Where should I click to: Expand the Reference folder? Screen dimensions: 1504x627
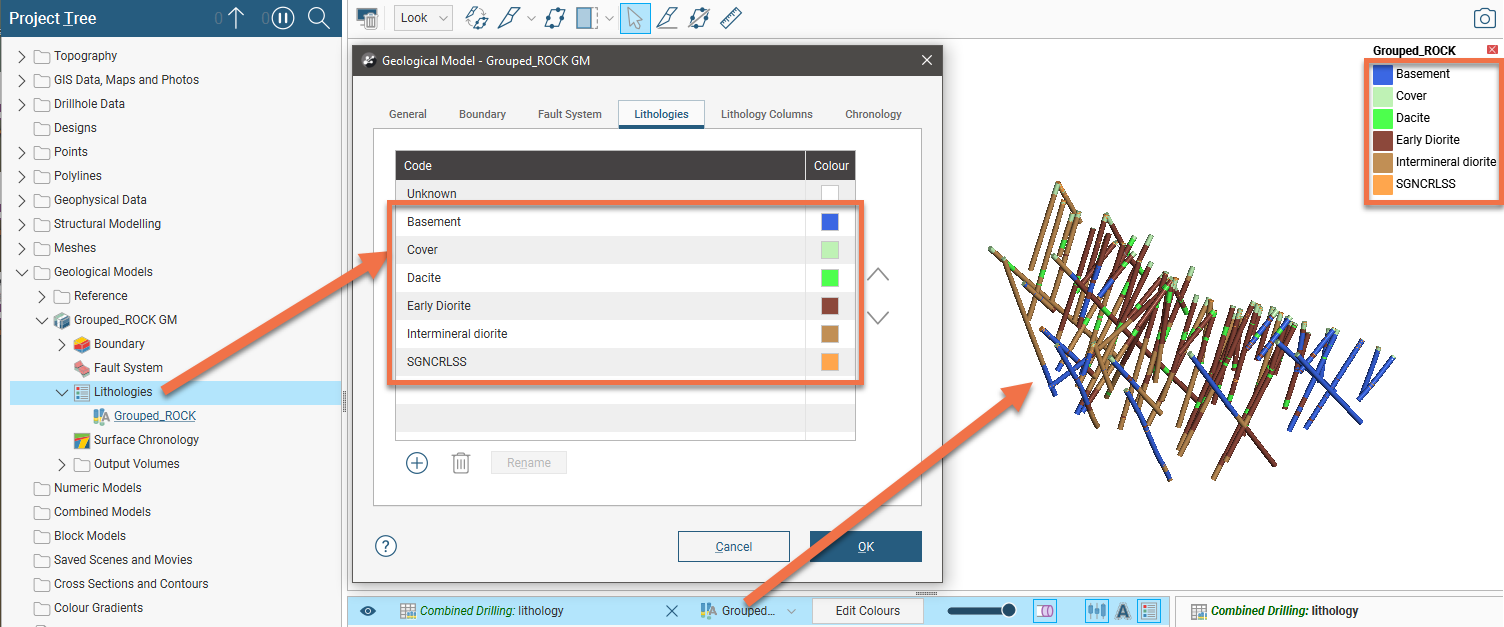pyautogui.click(x=42, y=296)
